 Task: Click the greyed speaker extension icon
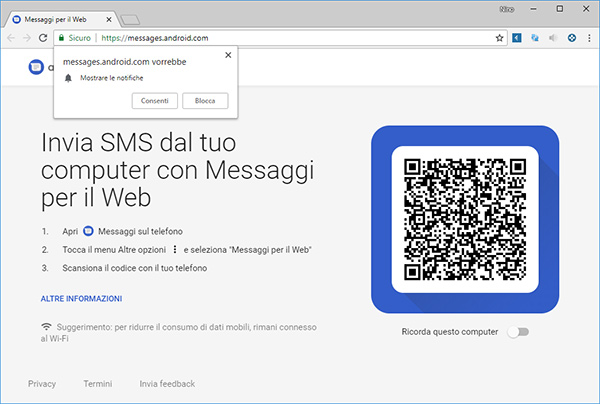point(553,38)
